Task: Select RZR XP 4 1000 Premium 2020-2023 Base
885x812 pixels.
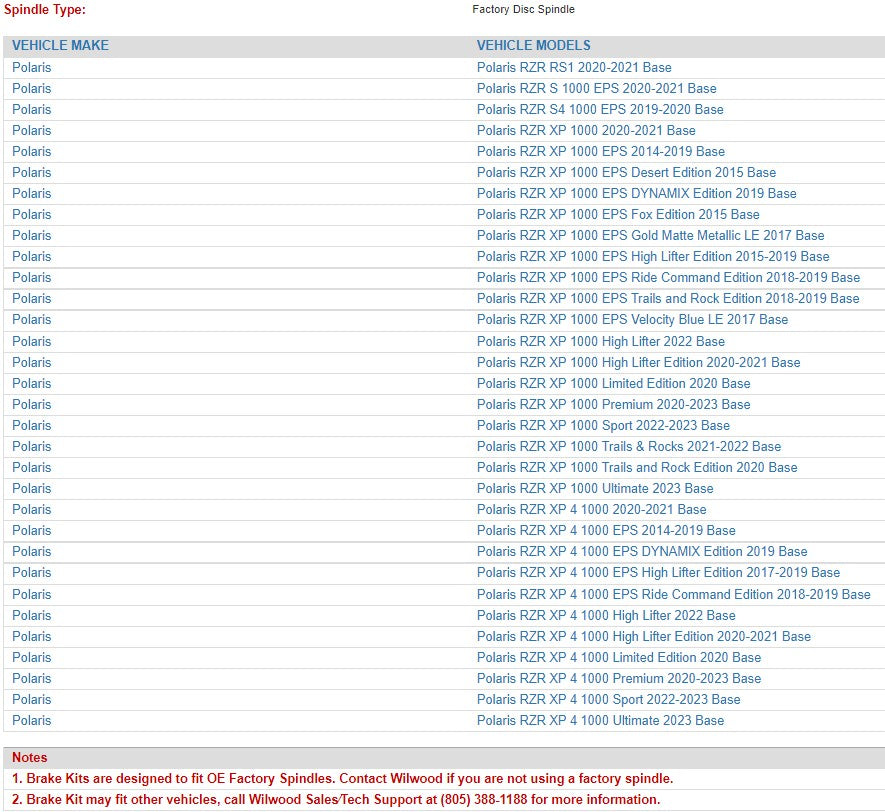Action: click(619, 678)
